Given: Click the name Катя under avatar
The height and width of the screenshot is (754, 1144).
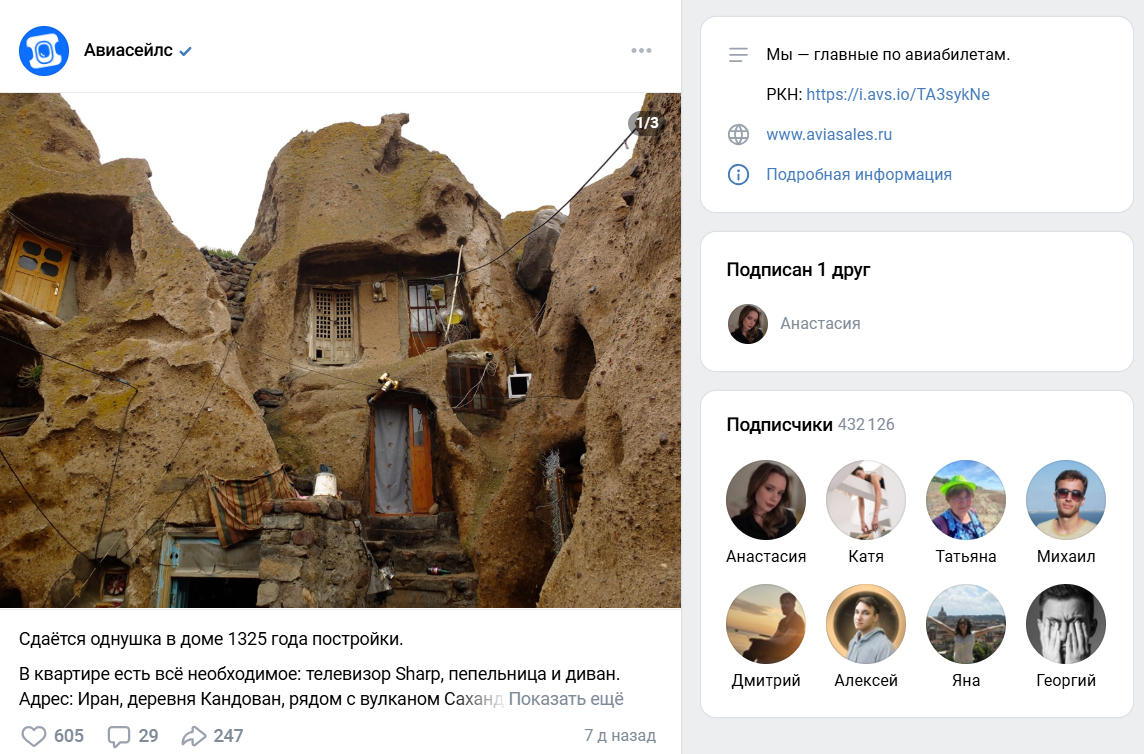Looking at the screenshot, I should (866, 556).
